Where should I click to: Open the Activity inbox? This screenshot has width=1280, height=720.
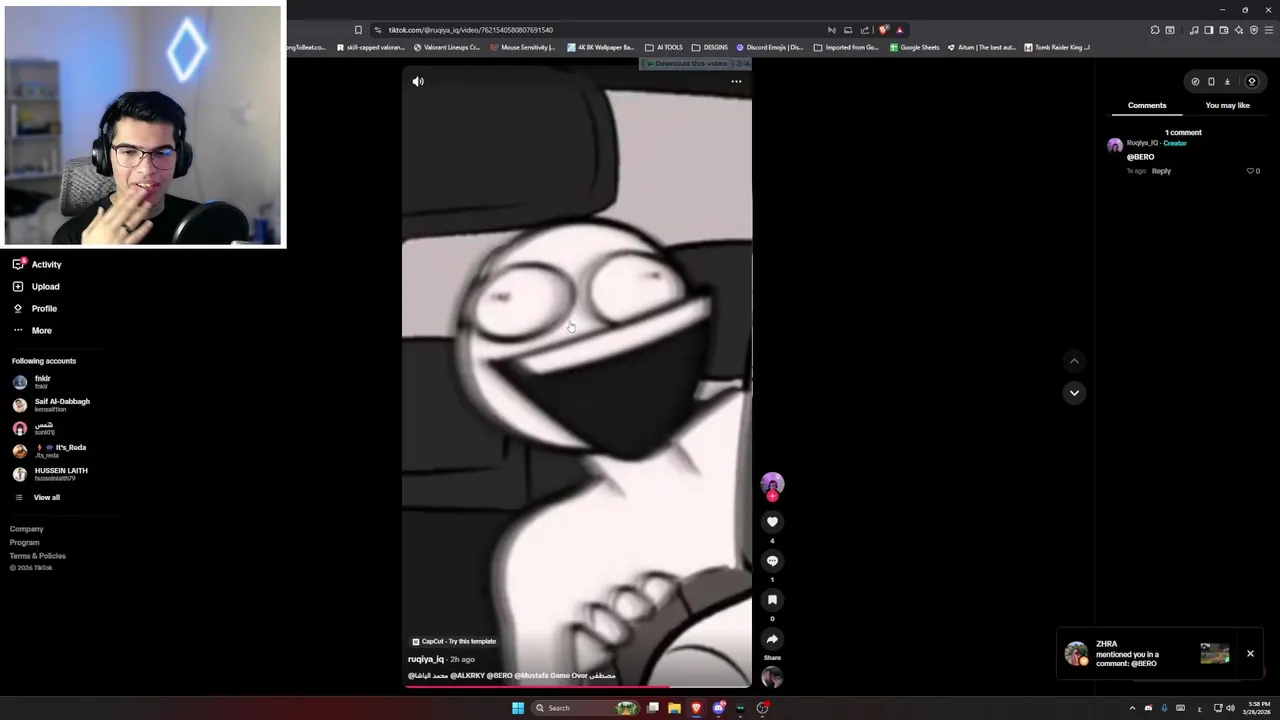coord(37,265)
